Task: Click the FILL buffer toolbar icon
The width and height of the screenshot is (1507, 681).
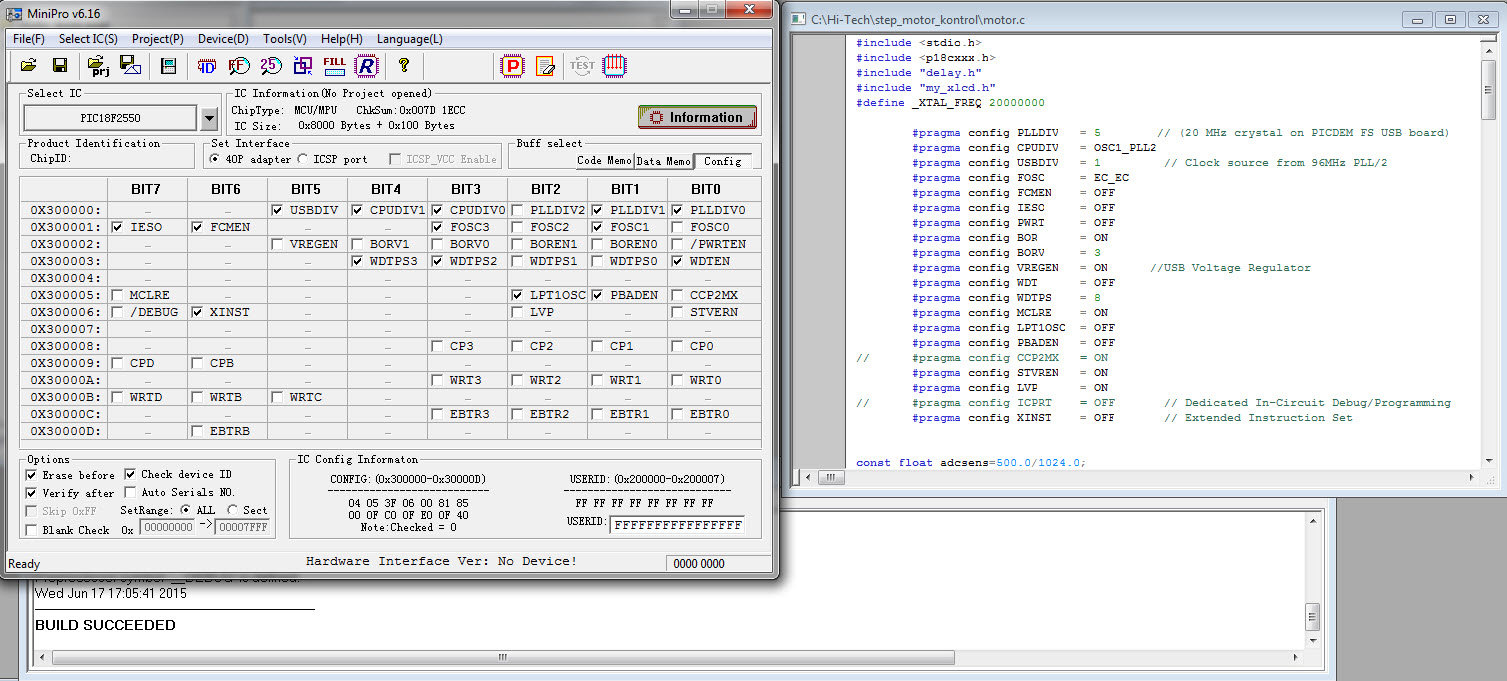Action: (335, 66)
